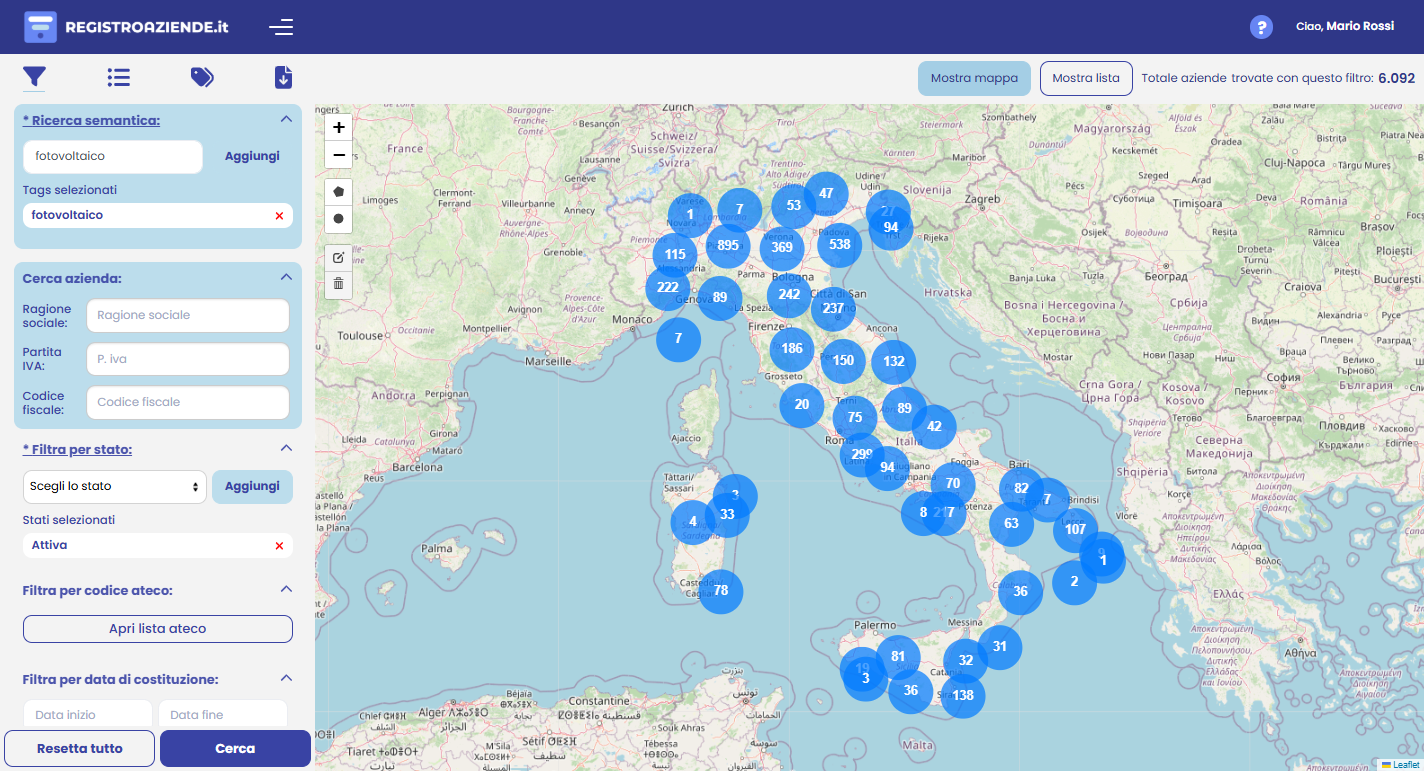Click the Data inizio date field

click(88, 715)
